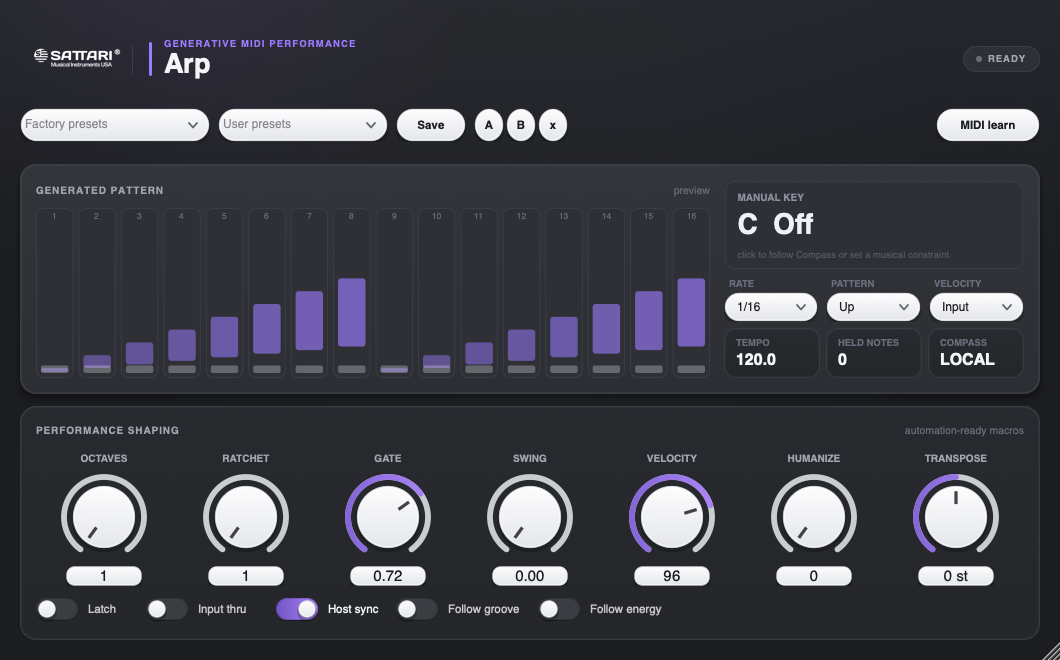This screenshot has width=1060, height=660.
Task: Expand the Rate 1/16 dropdown
Action: pyautogui.click(x=771, y=307)
